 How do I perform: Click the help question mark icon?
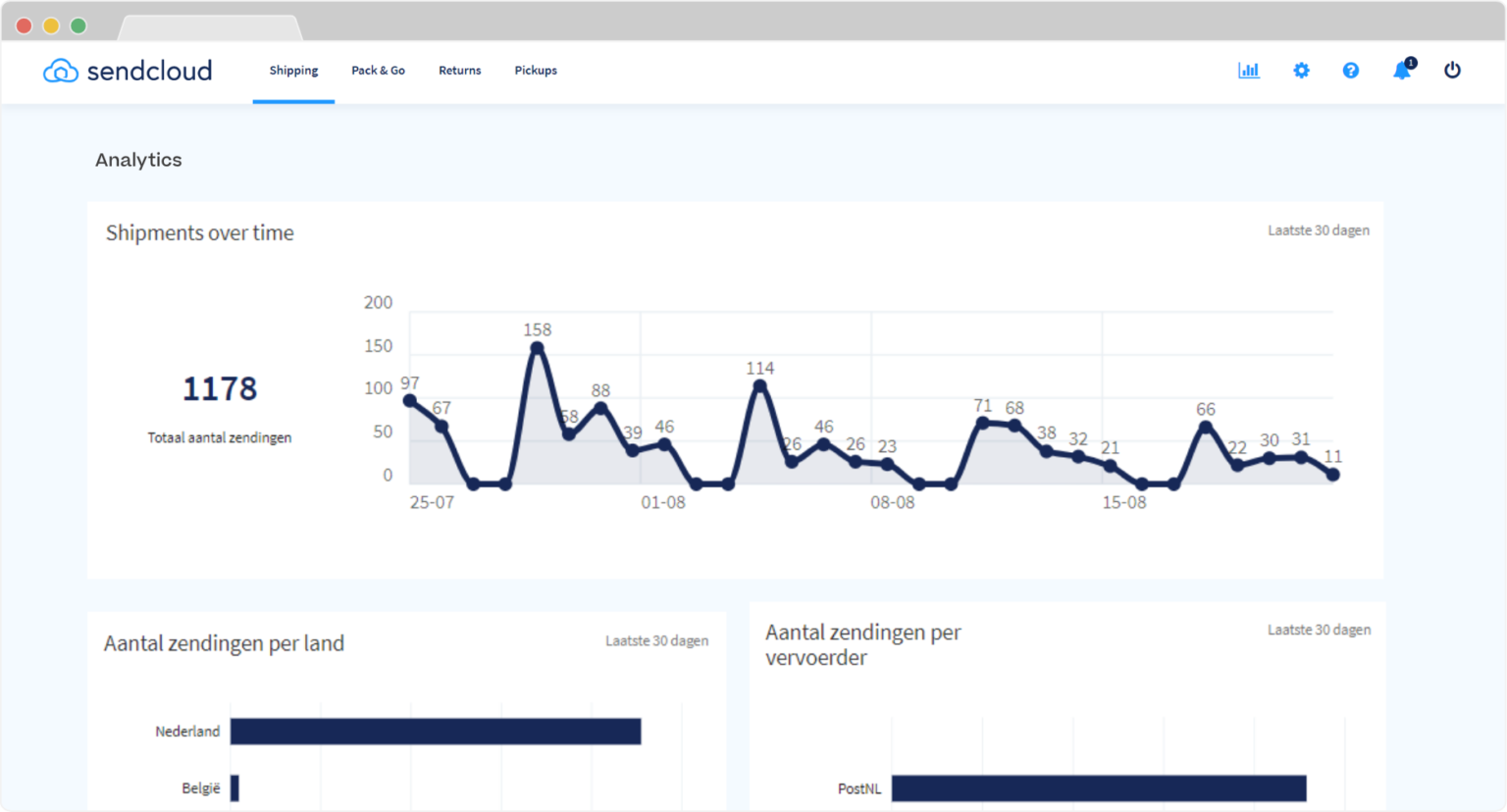coord(1351,71)
